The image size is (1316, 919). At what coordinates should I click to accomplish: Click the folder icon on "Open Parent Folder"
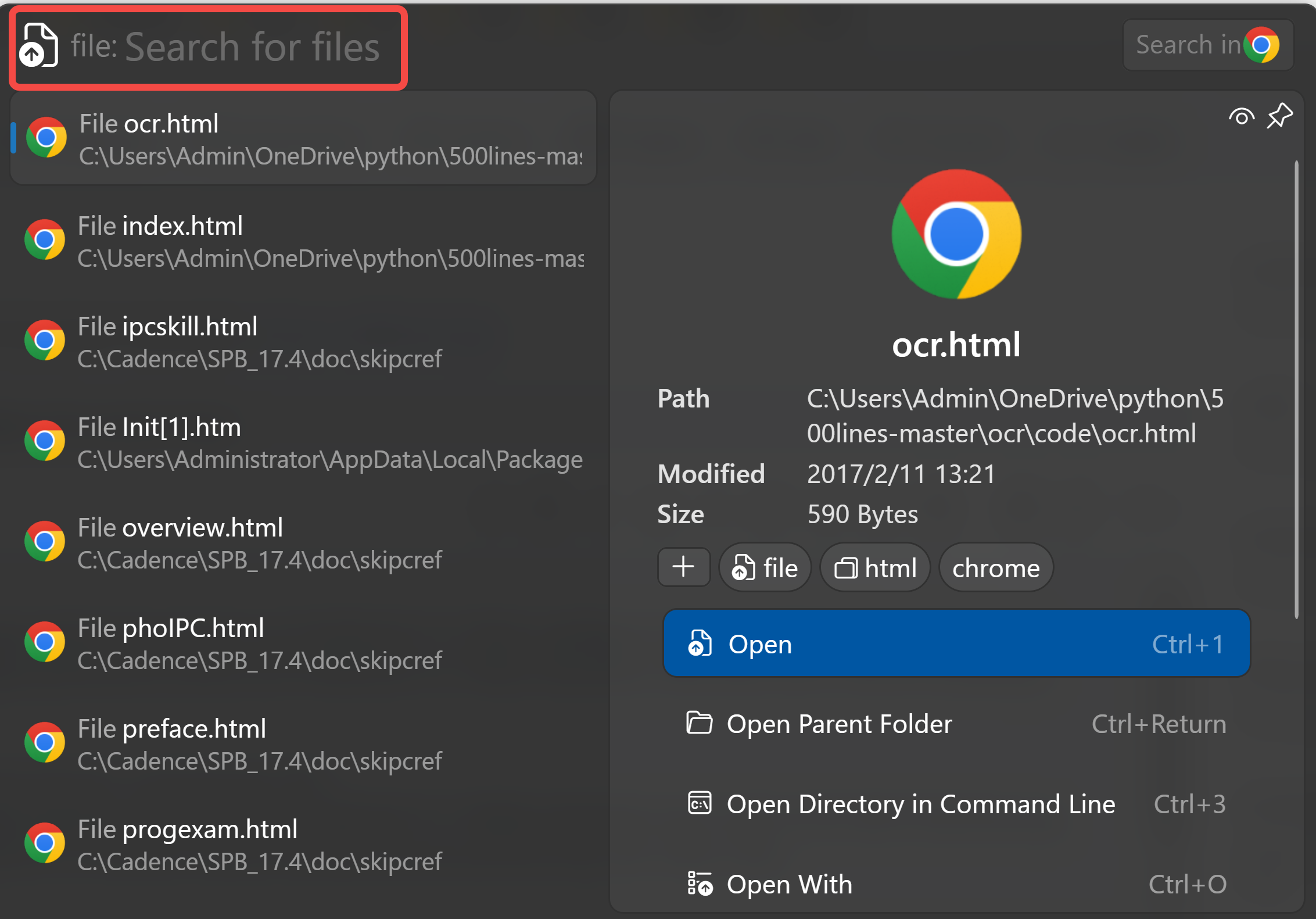(x=700, y=724)
